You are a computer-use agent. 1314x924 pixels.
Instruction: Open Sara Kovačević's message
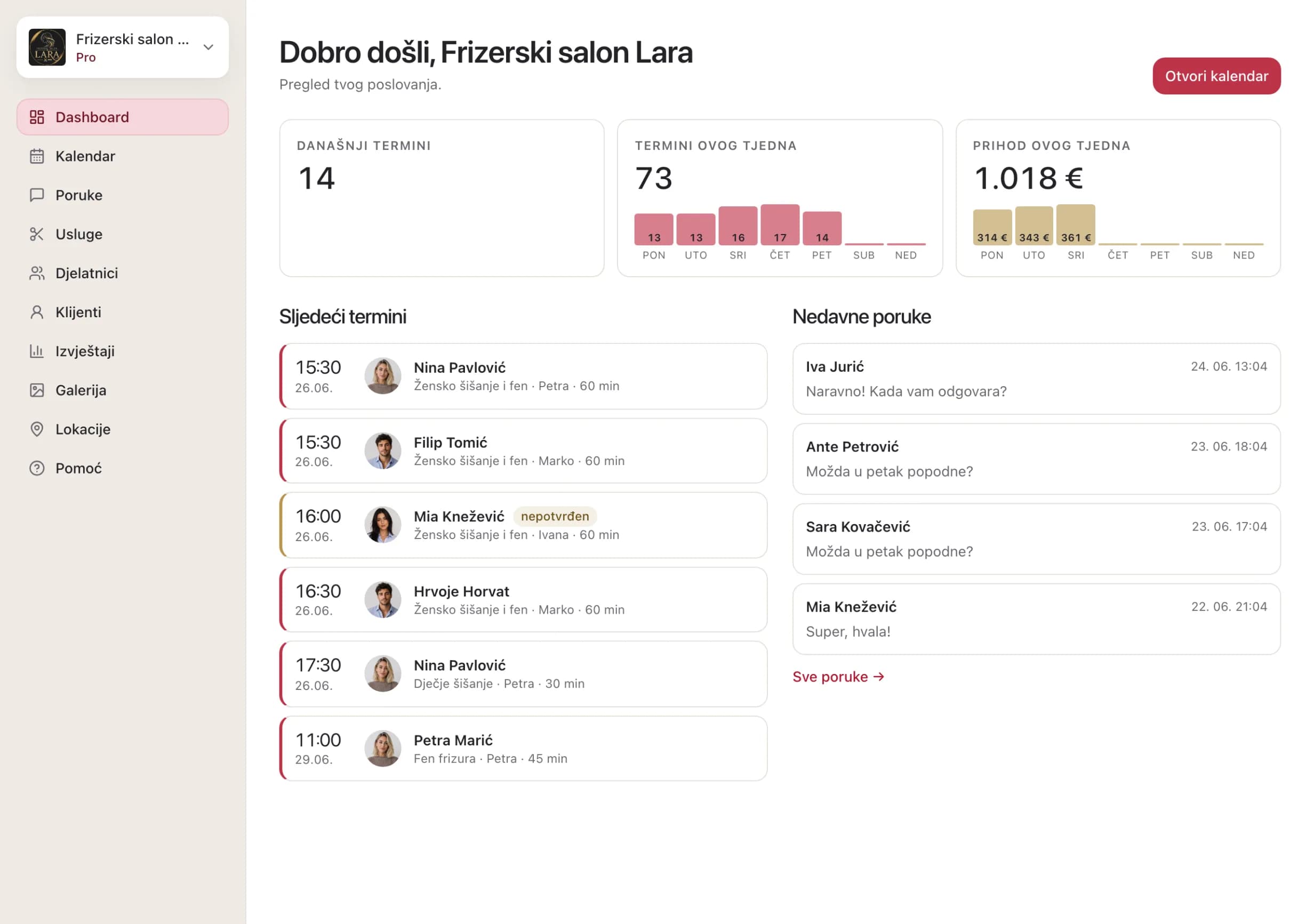[x=1037, y=539]
